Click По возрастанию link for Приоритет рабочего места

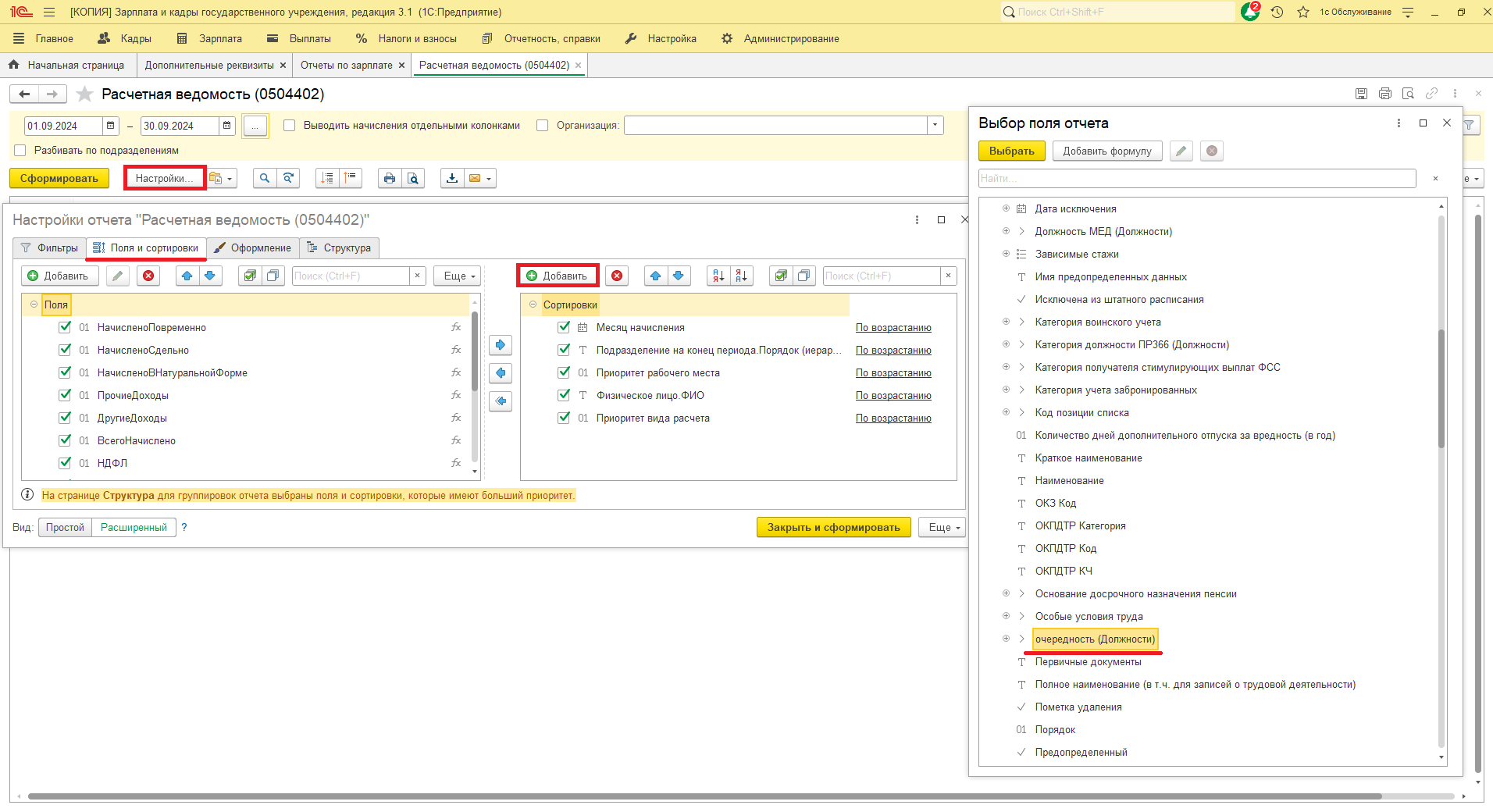(893, 373)
